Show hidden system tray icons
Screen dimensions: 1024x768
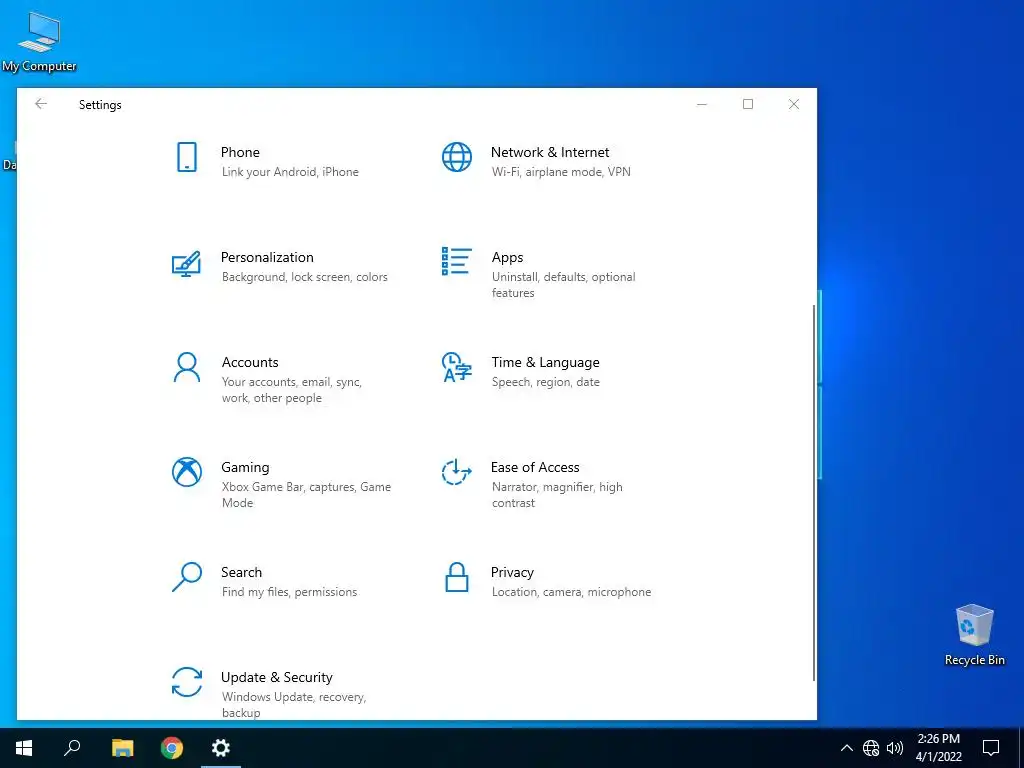coord(846,748)
